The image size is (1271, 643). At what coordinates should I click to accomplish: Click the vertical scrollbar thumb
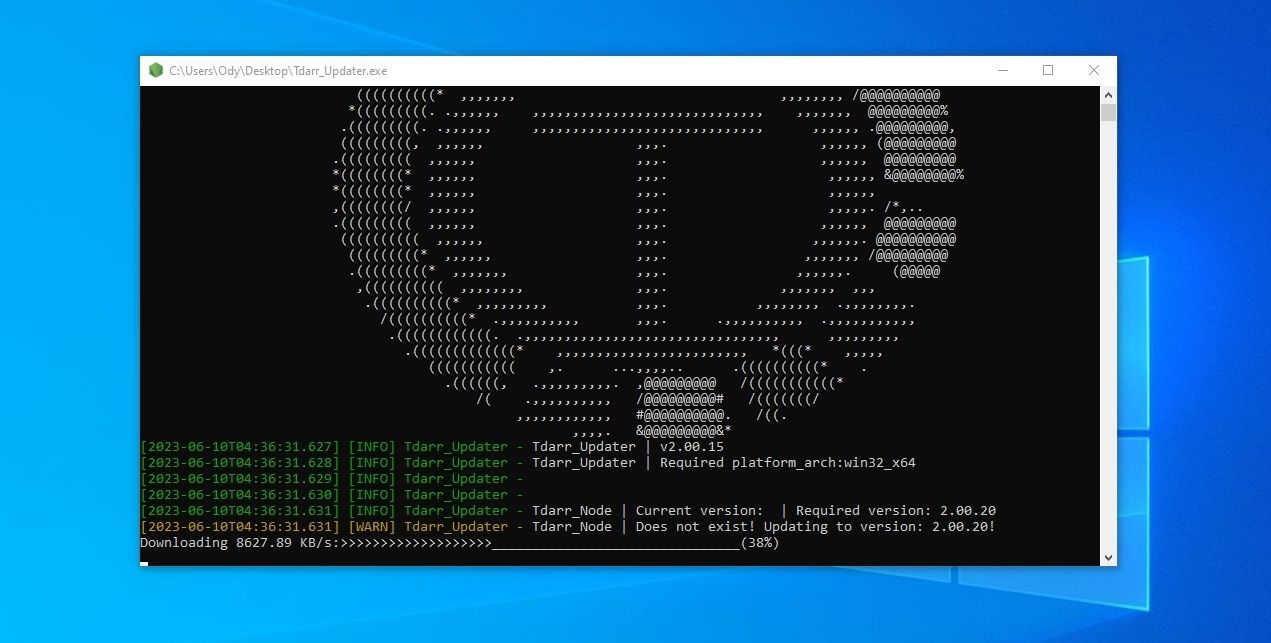tap(1108, 112)
